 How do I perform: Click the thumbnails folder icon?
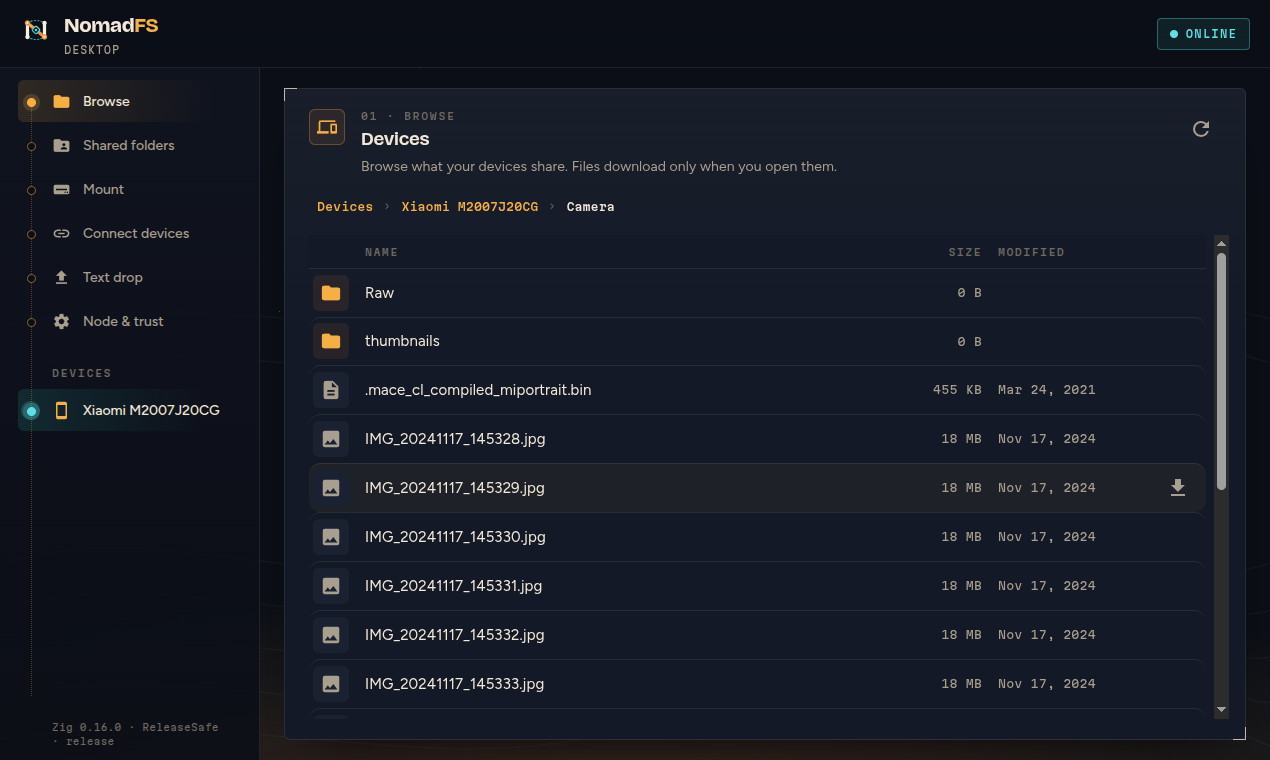(x=331, y=341)
